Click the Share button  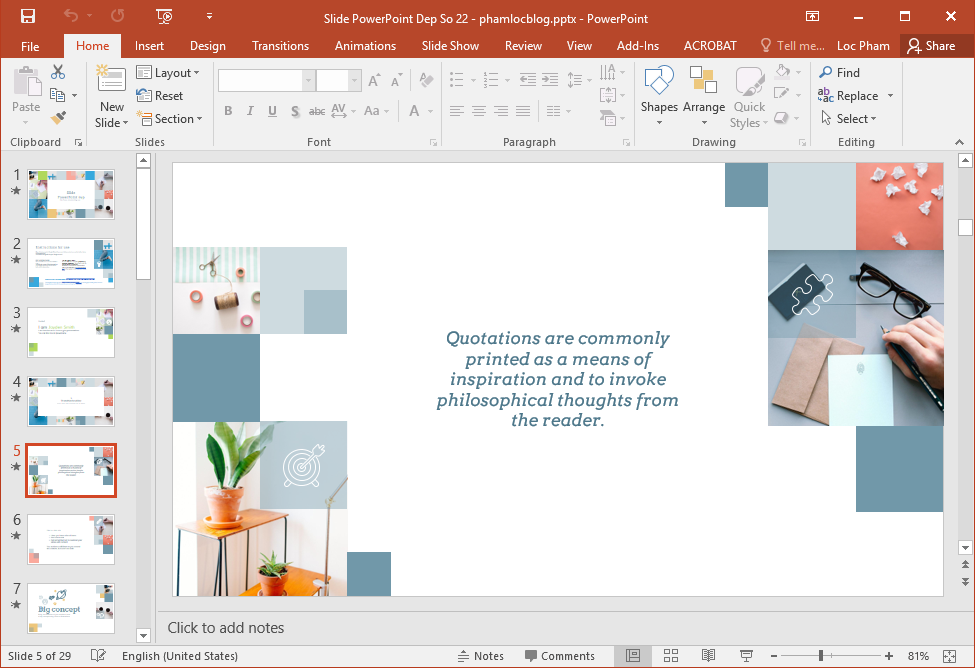(931, 46)
